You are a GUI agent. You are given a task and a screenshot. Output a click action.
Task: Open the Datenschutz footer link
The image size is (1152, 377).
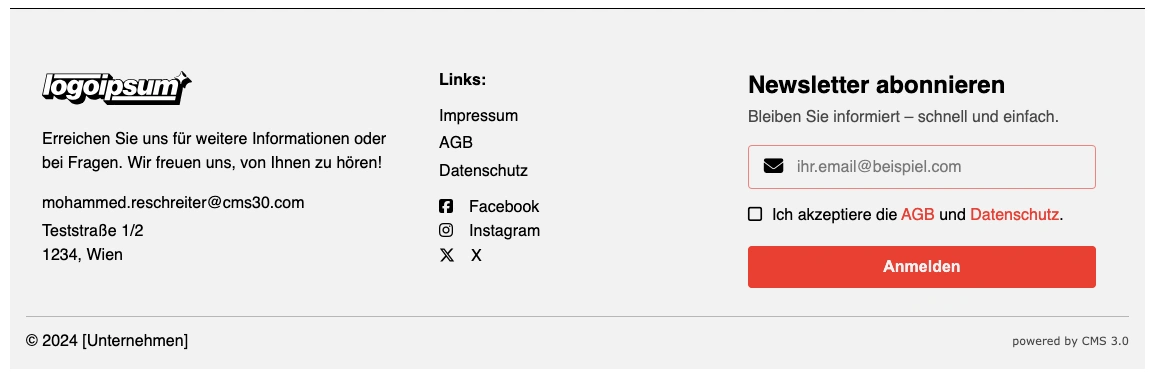(483, 170)
